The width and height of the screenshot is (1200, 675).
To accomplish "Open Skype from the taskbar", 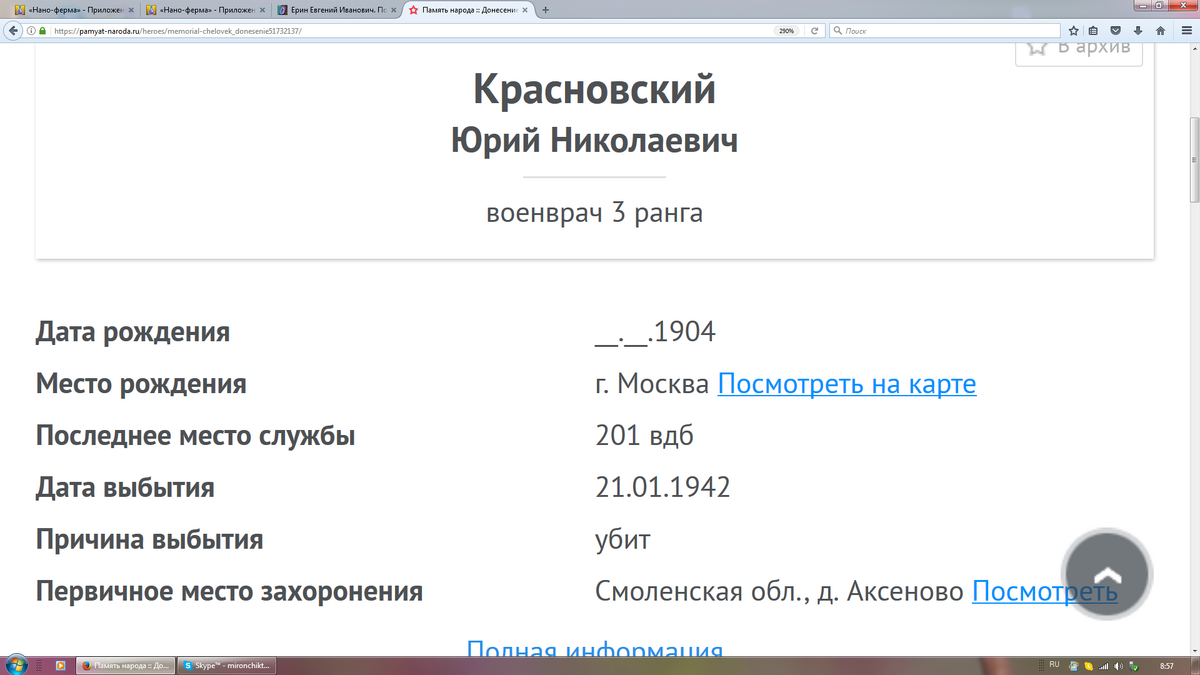I will pyautogui.click(x=227, y=665).
